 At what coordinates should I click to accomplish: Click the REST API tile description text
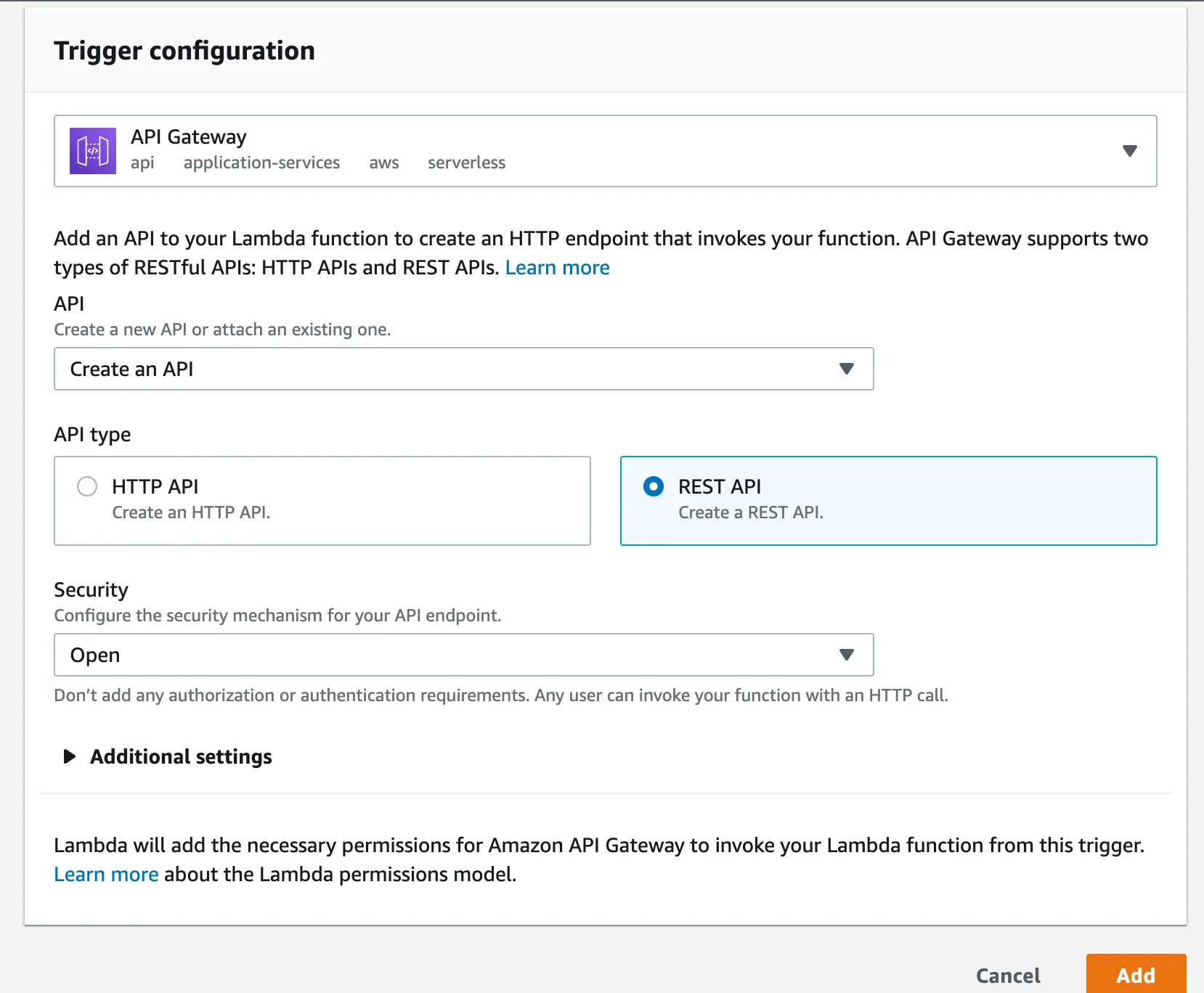pyautogui.click(x=750, y=512)
